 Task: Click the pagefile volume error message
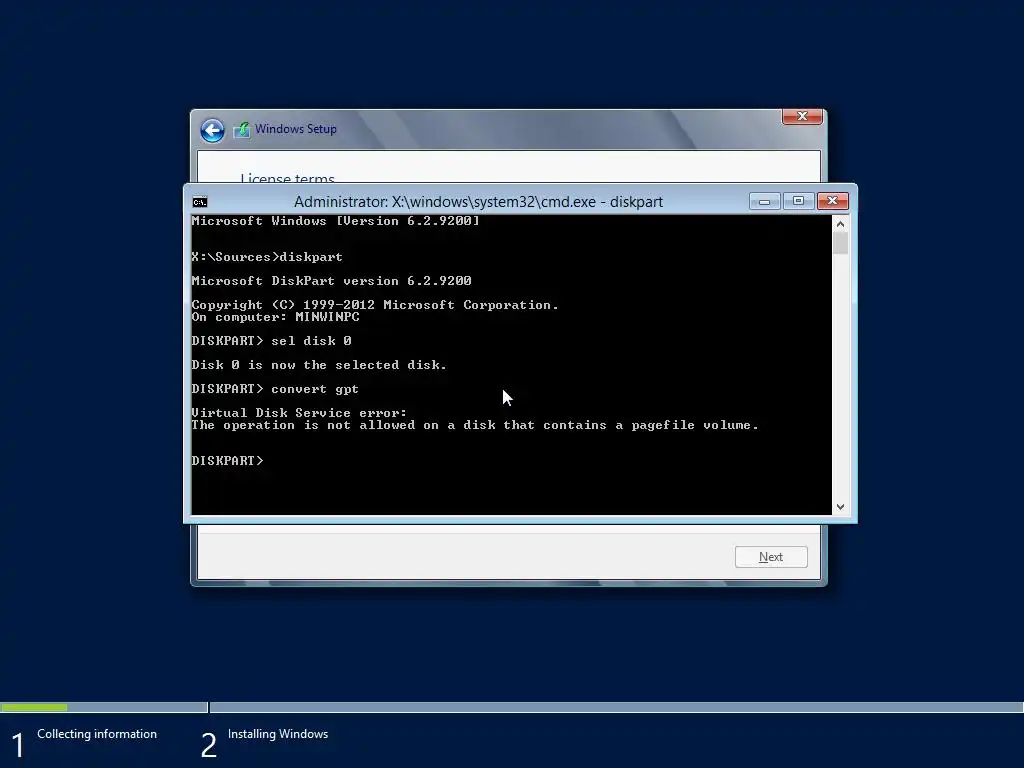pos(475,425)
